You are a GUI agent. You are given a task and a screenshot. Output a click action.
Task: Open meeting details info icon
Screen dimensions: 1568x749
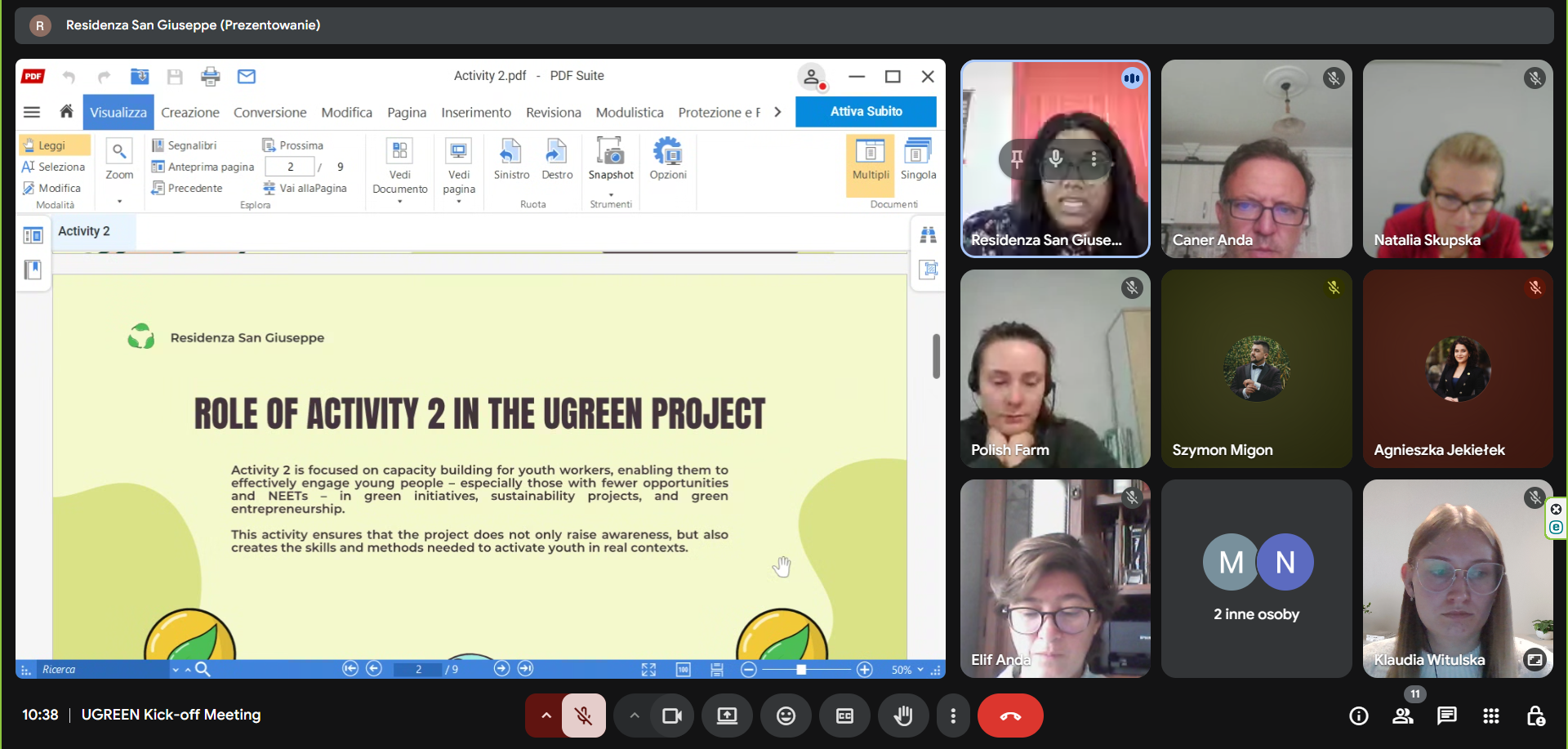1359,716
